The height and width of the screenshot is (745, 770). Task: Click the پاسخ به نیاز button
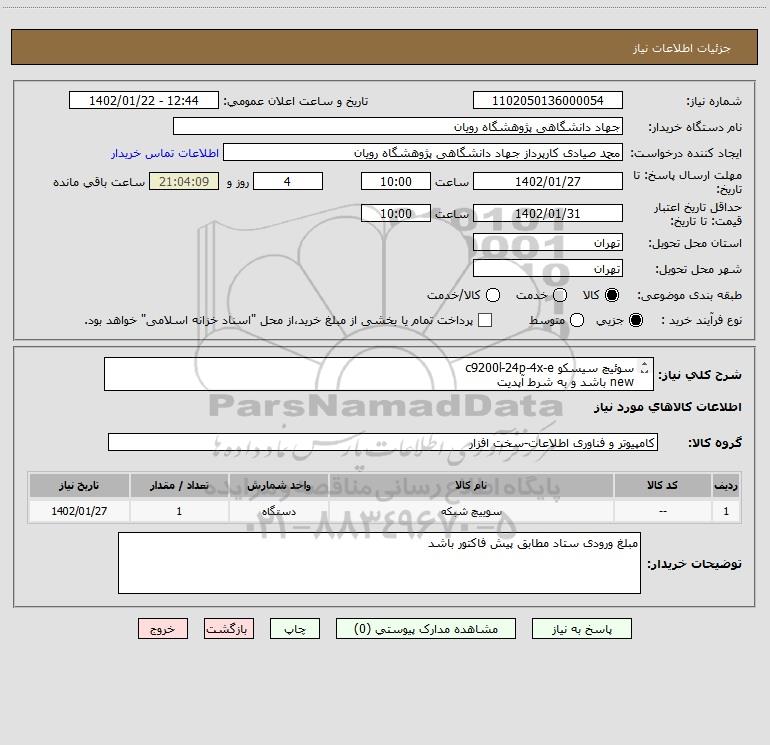click(x=582, y=629)
